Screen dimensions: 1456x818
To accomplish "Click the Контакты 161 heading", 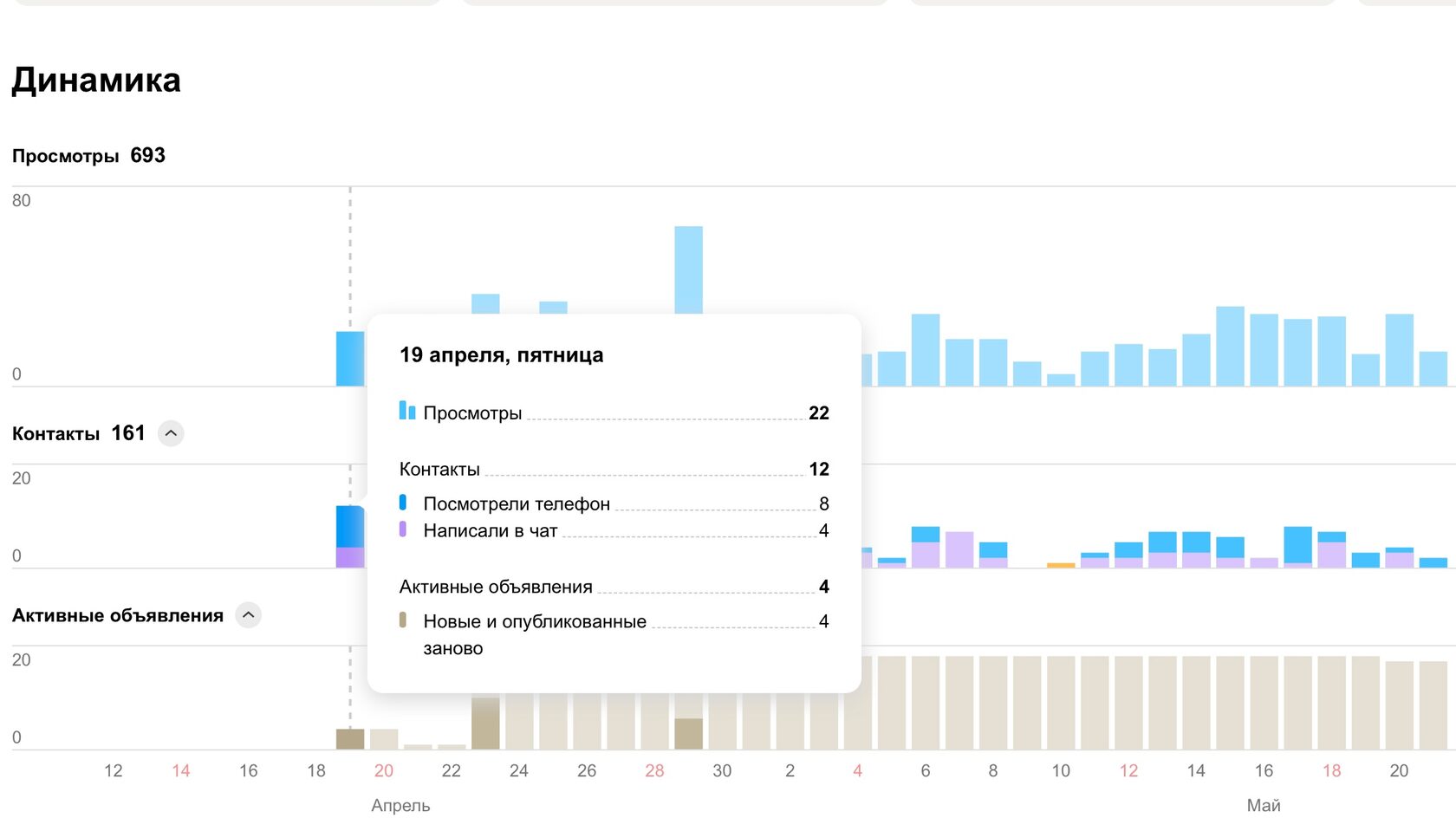I will point(79,433).
